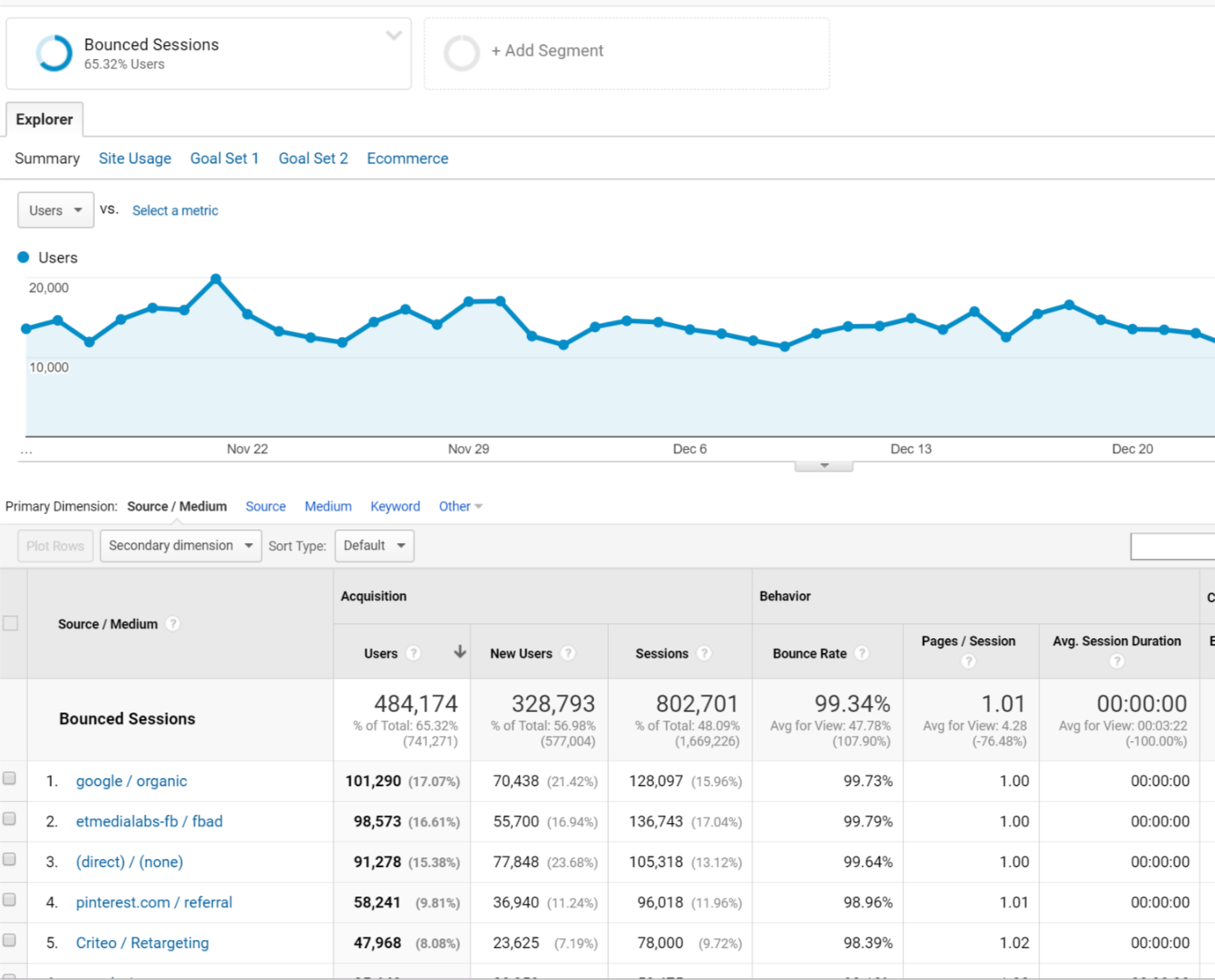Switch to Goal Set 2 view
The height and width of the screenshot is (980, 1215).
tap(313, 159)
